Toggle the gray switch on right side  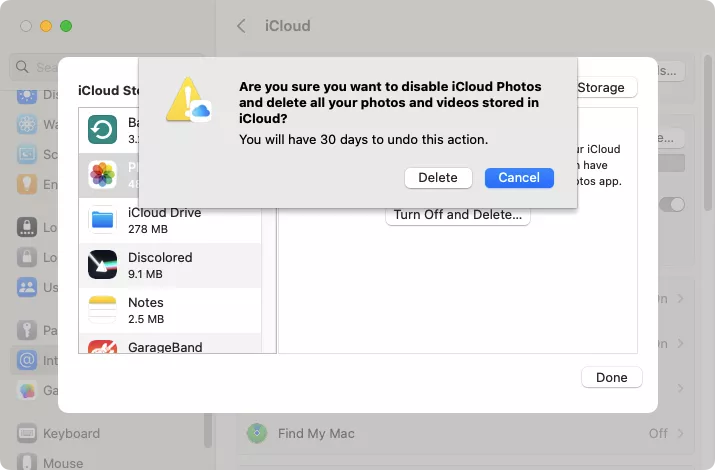[x=672, y=204]
